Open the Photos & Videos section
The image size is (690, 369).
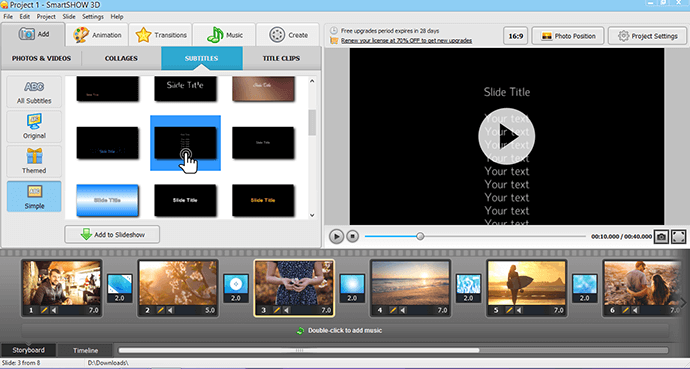[41, 58]
